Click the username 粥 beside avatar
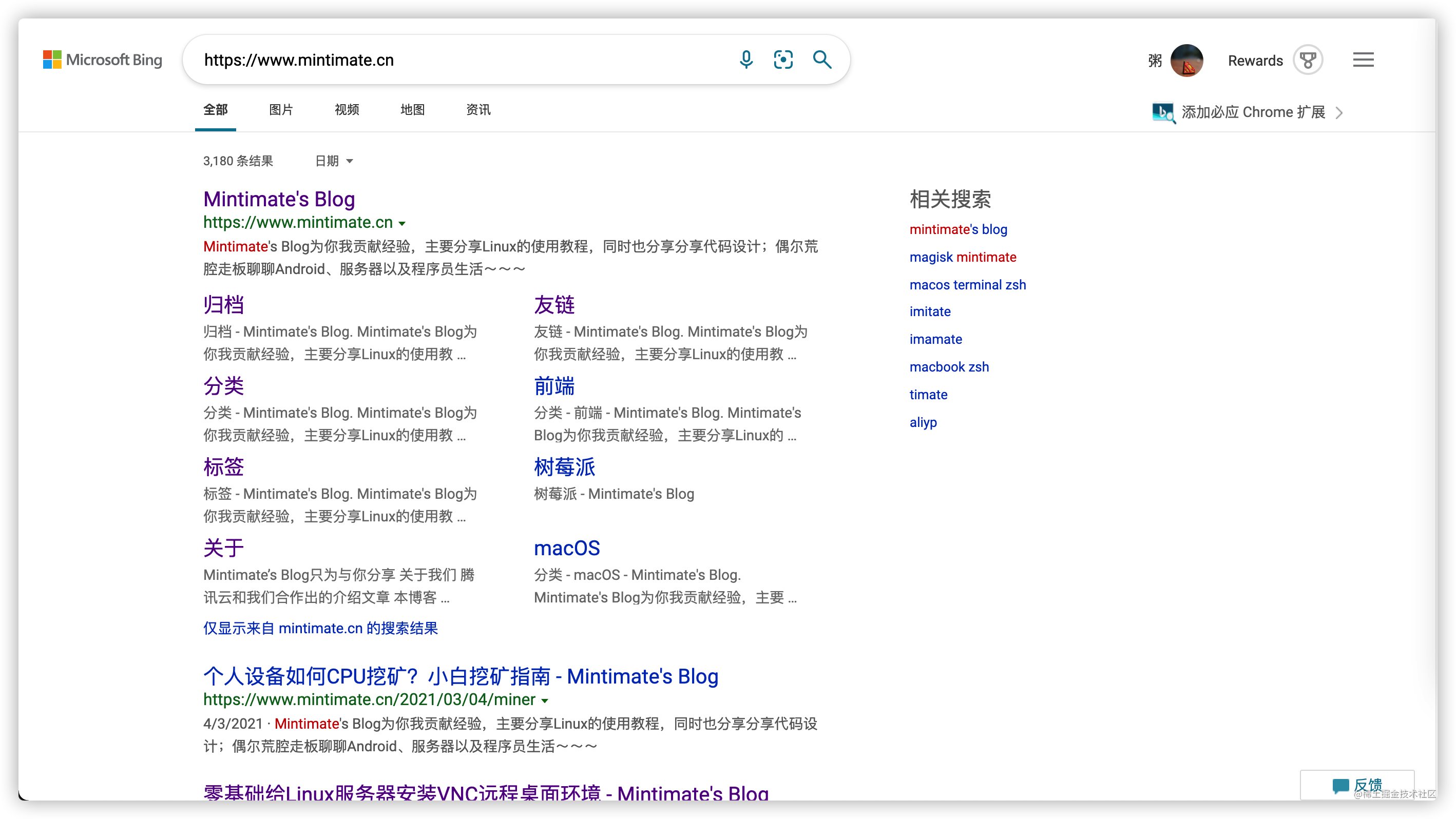 (1155, 61)
